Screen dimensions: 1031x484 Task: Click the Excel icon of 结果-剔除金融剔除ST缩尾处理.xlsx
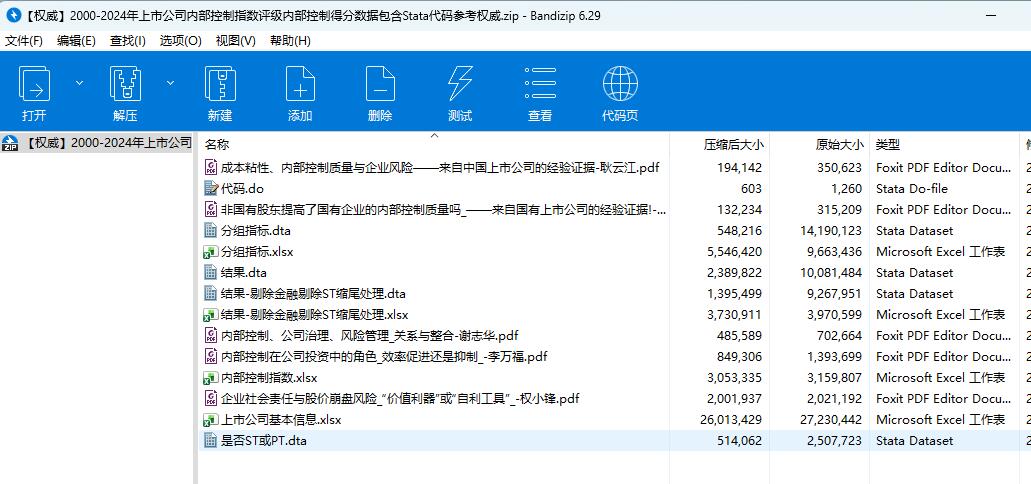[x=211, y=315]
